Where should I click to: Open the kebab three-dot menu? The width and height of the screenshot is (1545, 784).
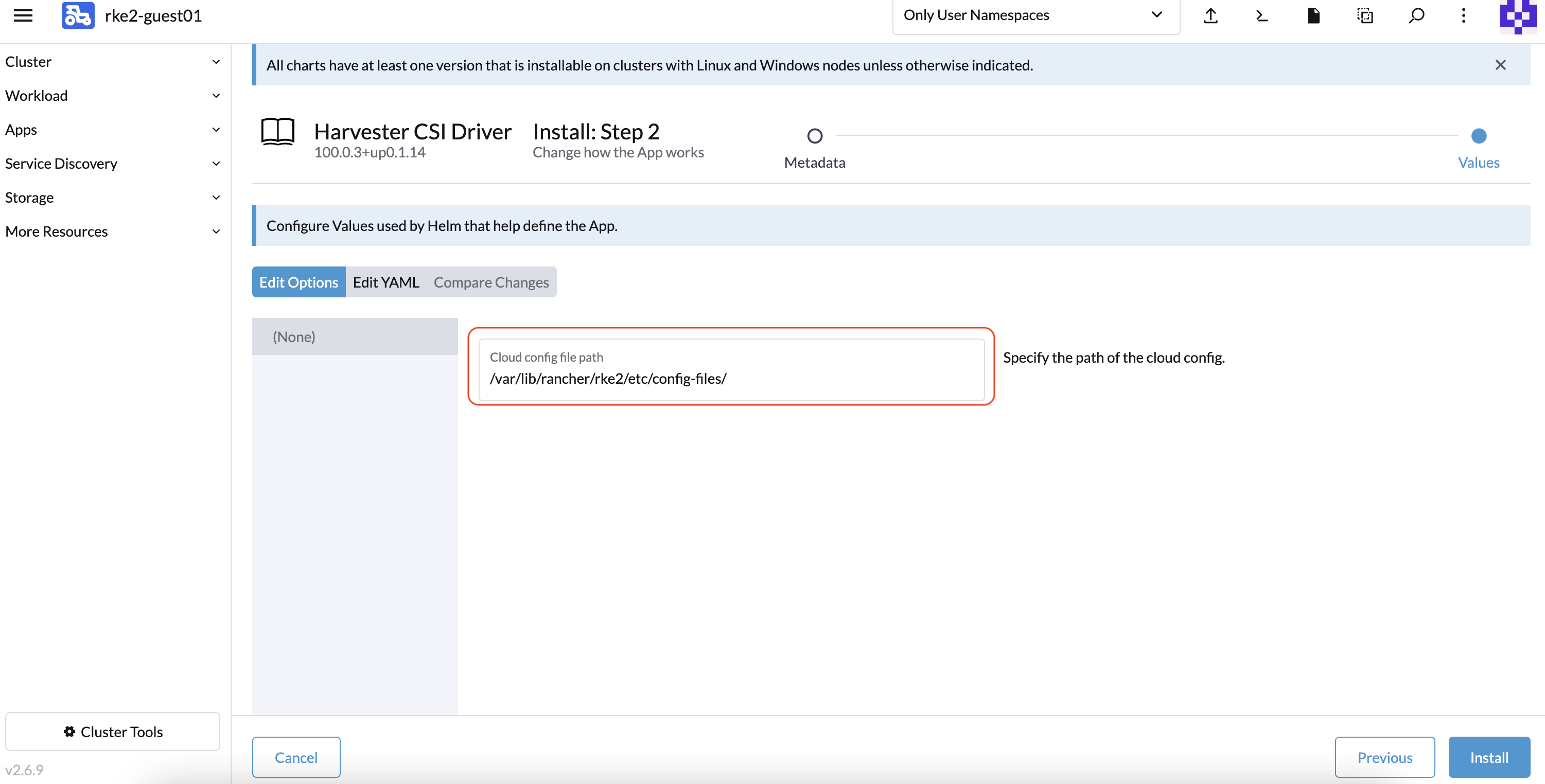click(1463, 15)
